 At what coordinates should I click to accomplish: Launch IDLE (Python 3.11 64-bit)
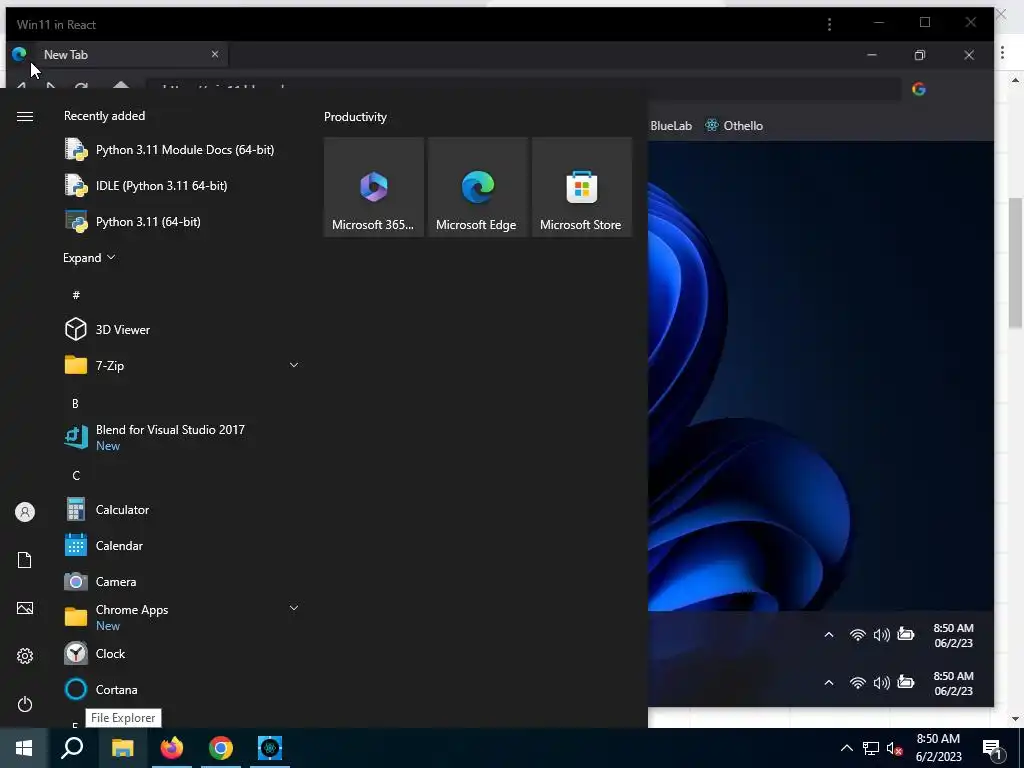pyautogui.click(x=146, y=185)
